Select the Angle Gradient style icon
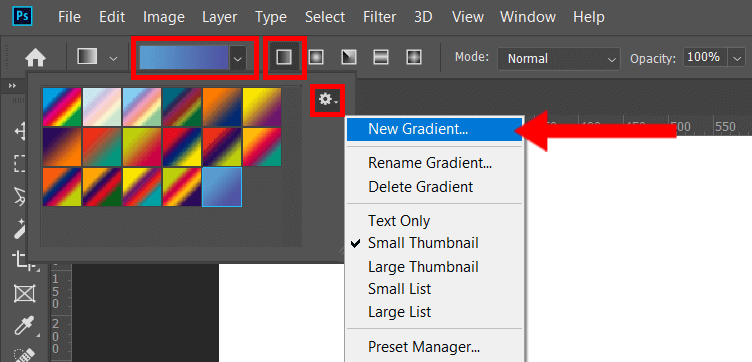 [x=349, y=58]
